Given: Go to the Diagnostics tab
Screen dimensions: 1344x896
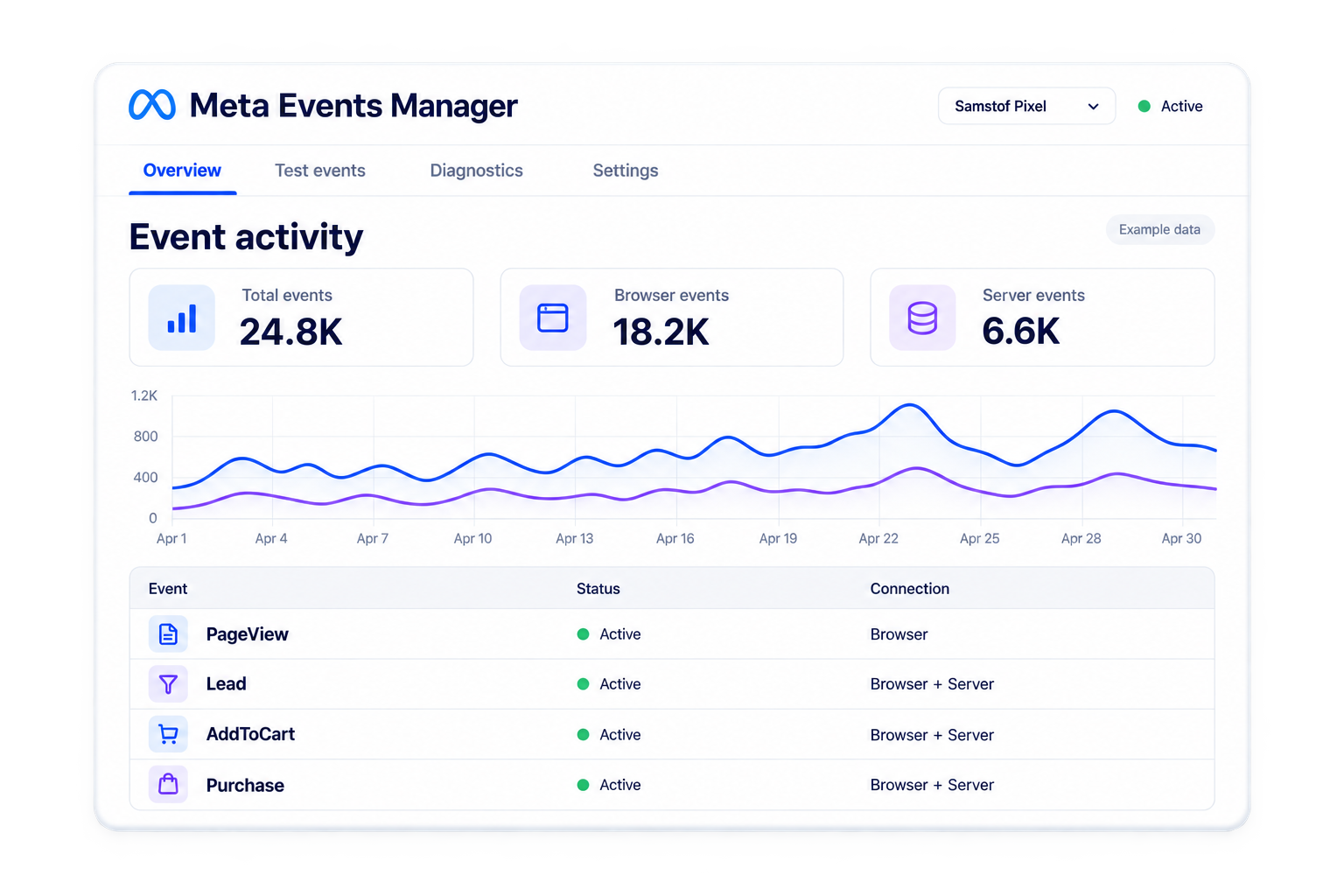Looking at the screenshot, I should pyautogui.click(x=477, y=171).
